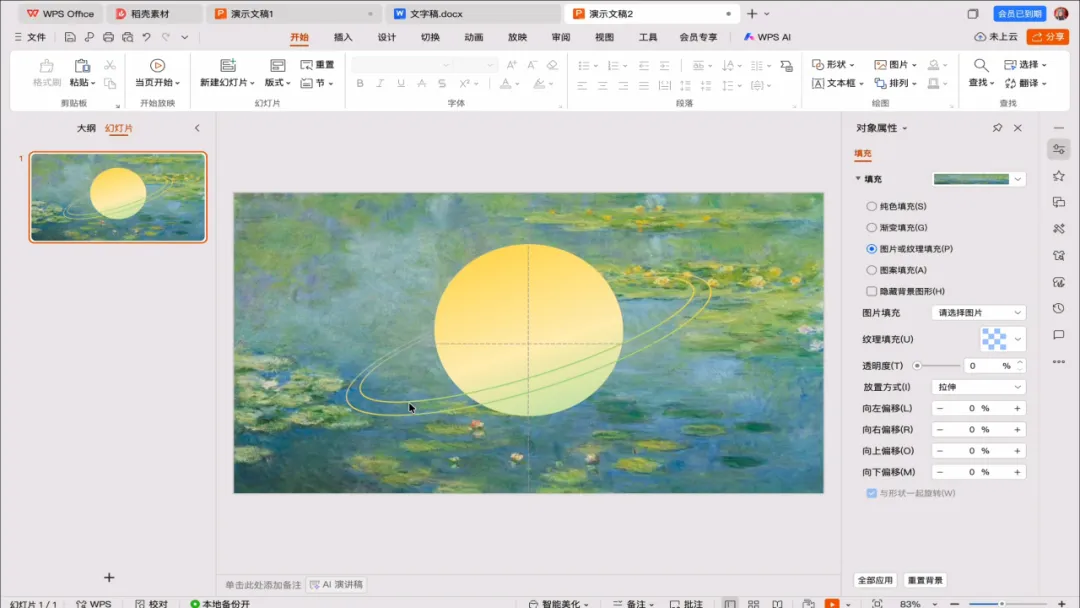This screenshot has width=1080, height=608.
Task: Click the New Slide icon
Action: click(x=228, y=65)
